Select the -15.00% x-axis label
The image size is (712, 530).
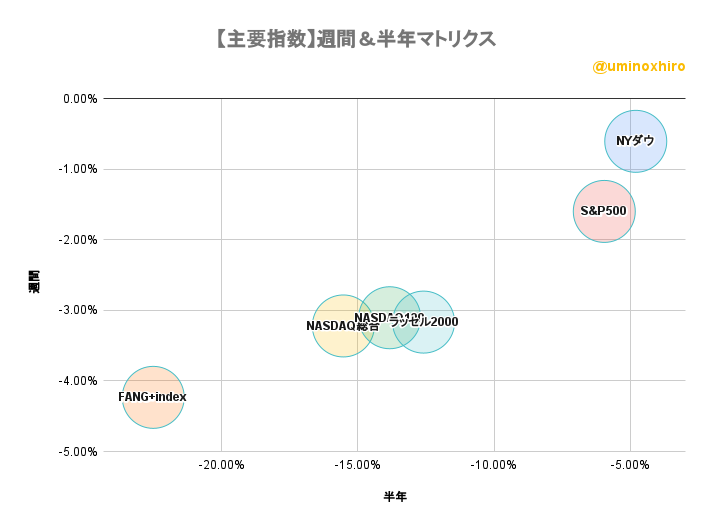click(x=357, y=465)
